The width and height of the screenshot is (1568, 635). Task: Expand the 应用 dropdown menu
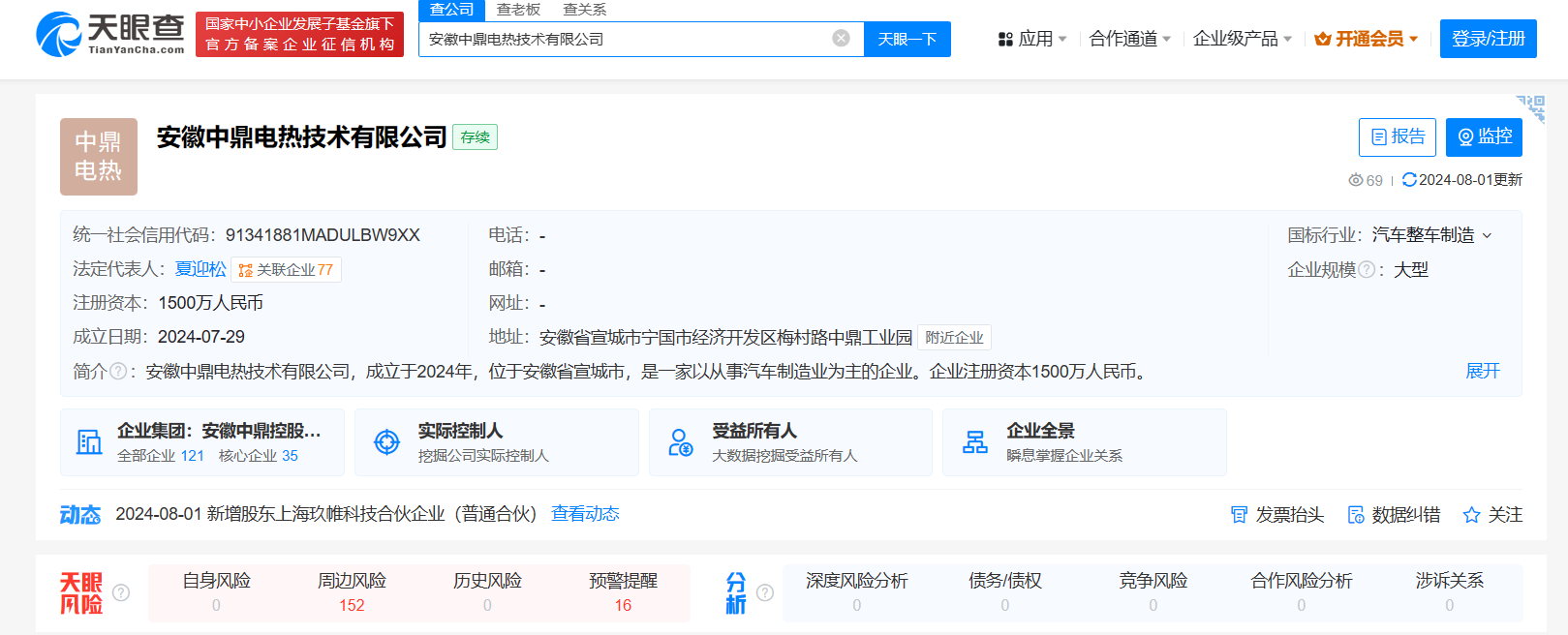pos(1032,39)
